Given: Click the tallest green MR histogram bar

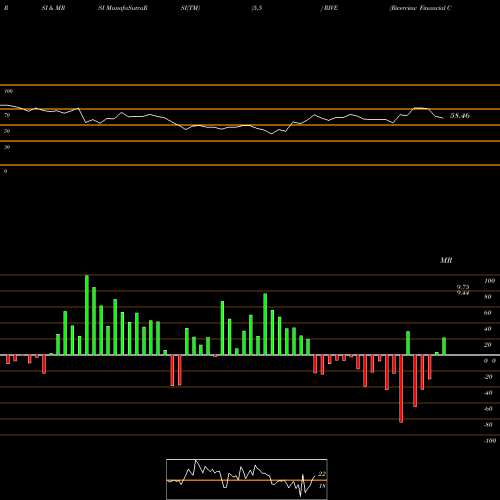Looking at the screenshot, I should point(87,315).
